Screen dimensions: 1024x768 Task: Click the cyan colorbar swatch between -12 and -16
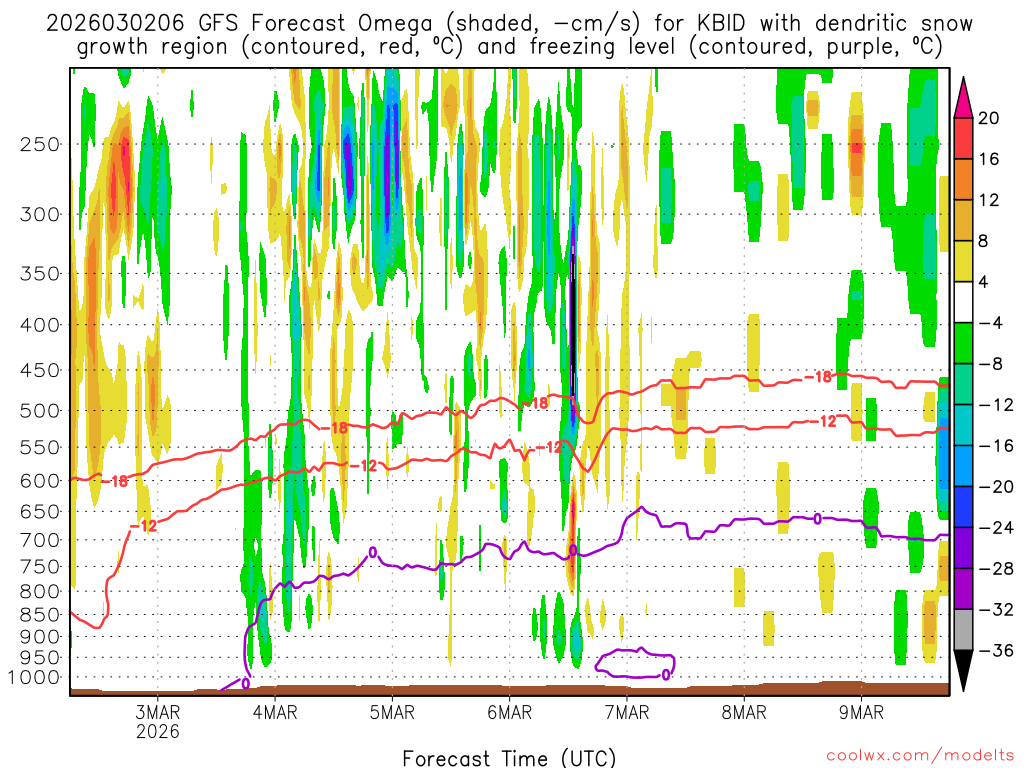pyautogui.click(x=963, y=425)
